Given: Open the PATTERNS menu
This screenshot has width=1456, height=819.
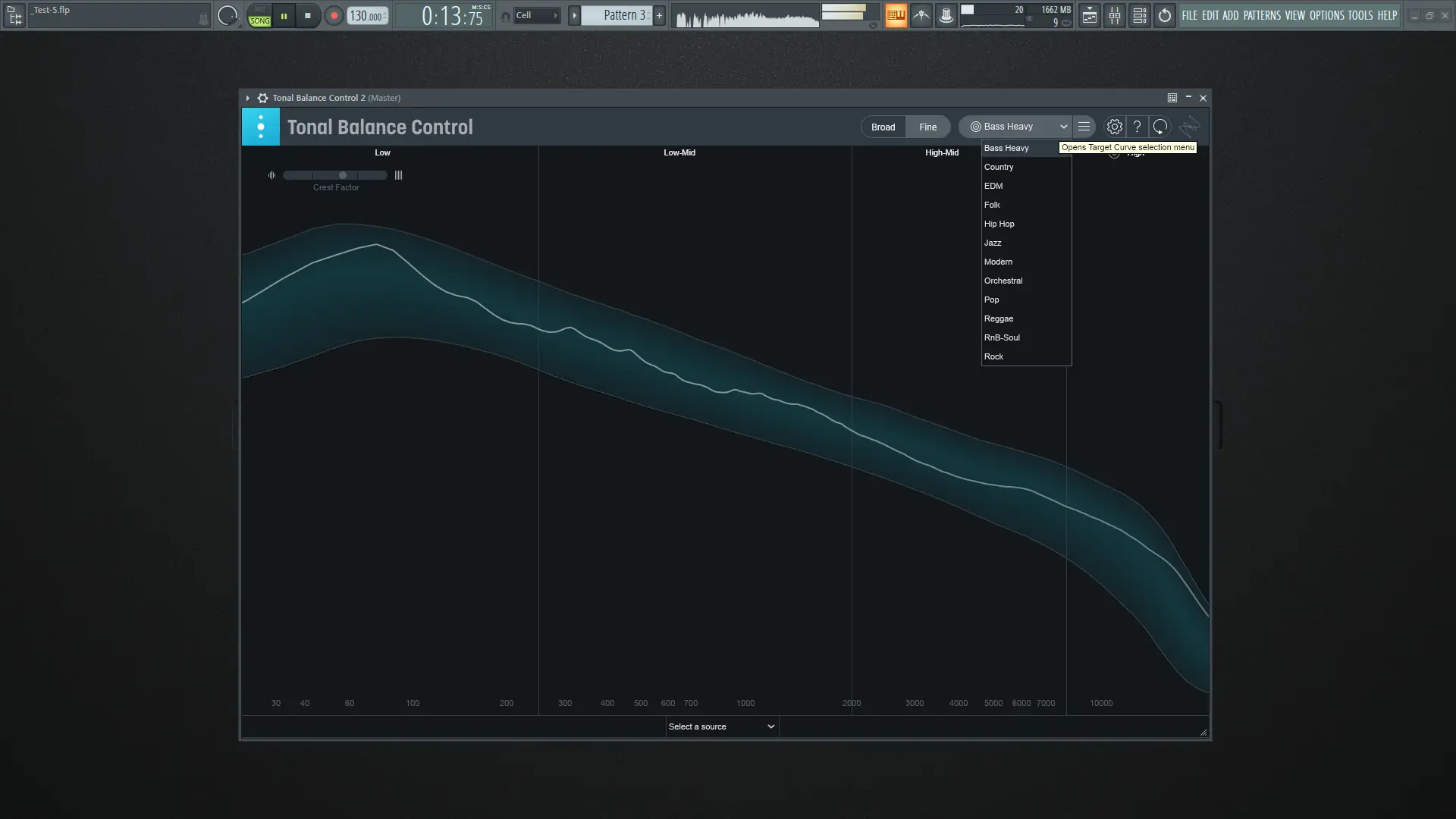Looking at the screenshot, I should (x=1261, y=15).
